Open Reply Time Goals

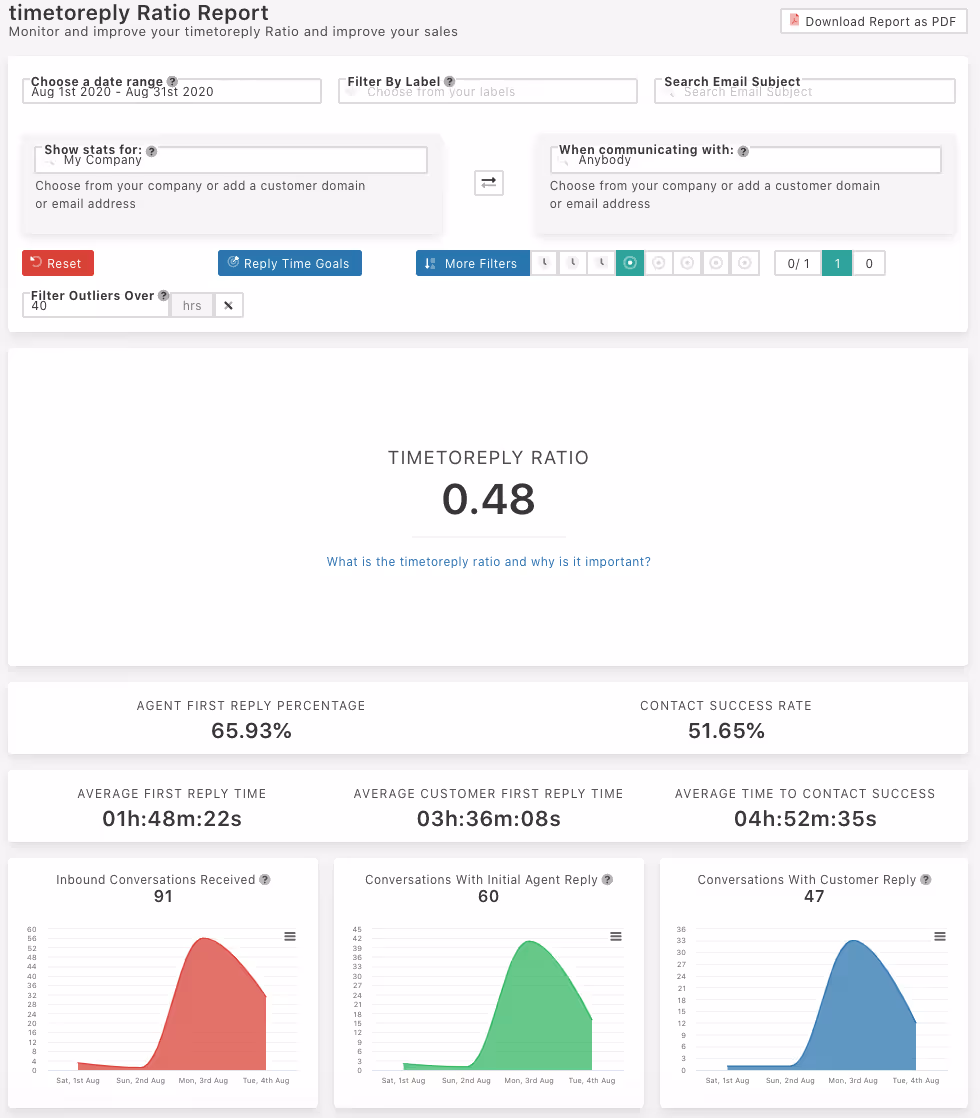pos(290,263)
